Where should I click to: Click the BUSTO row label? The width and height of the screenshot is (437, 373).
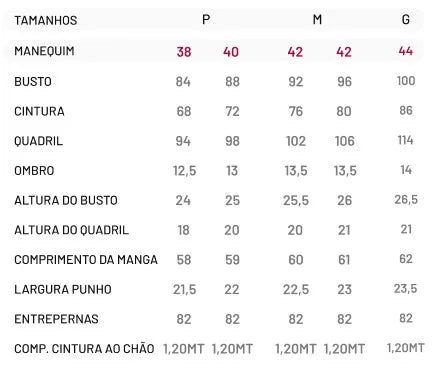coord(33,82)
